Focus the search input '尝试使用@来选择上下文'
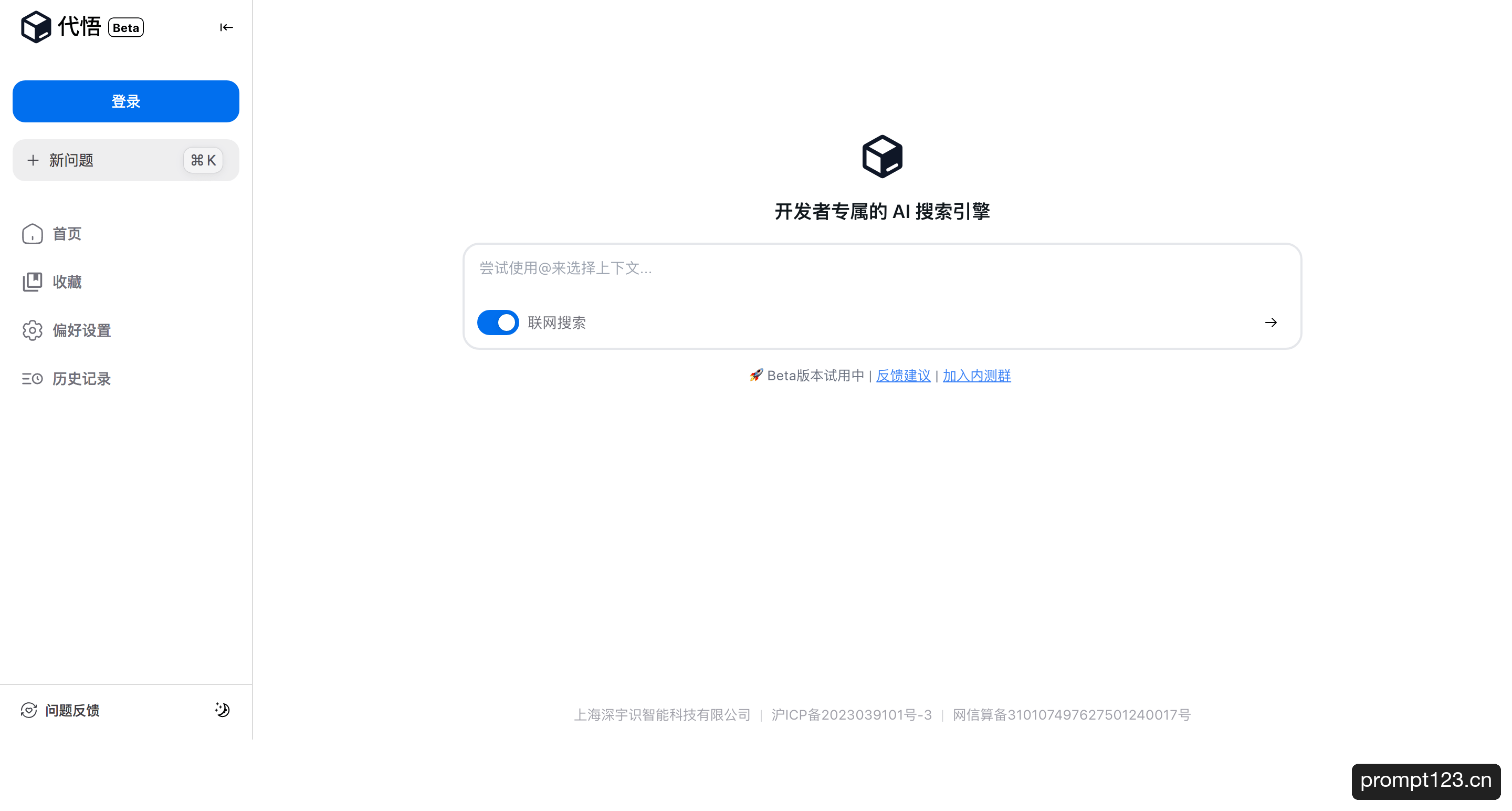The image size is (1512, 811). (882, 268)
